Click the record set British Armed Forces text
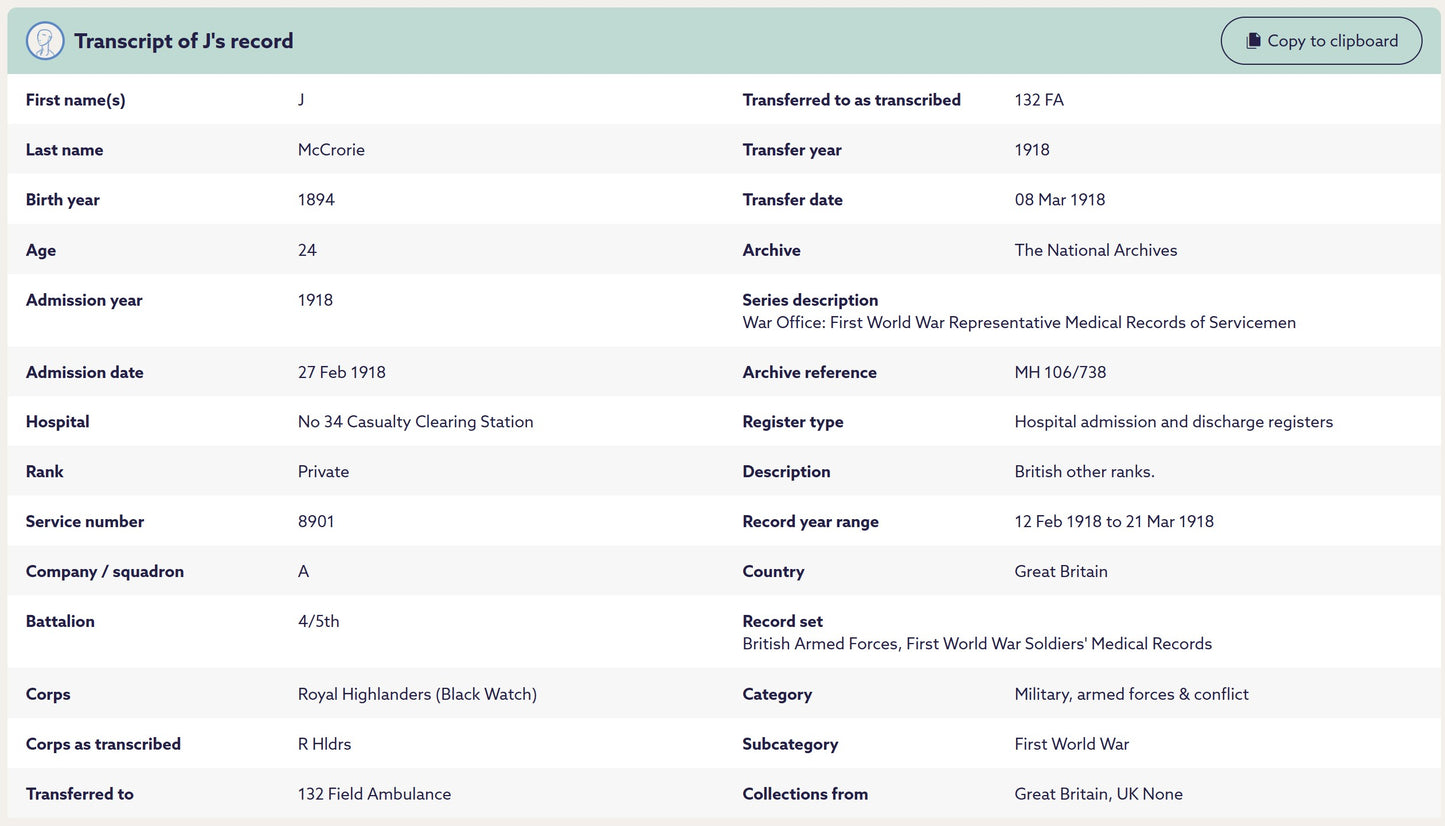This screenshot has width=1445, height=826. pos(977,644)
